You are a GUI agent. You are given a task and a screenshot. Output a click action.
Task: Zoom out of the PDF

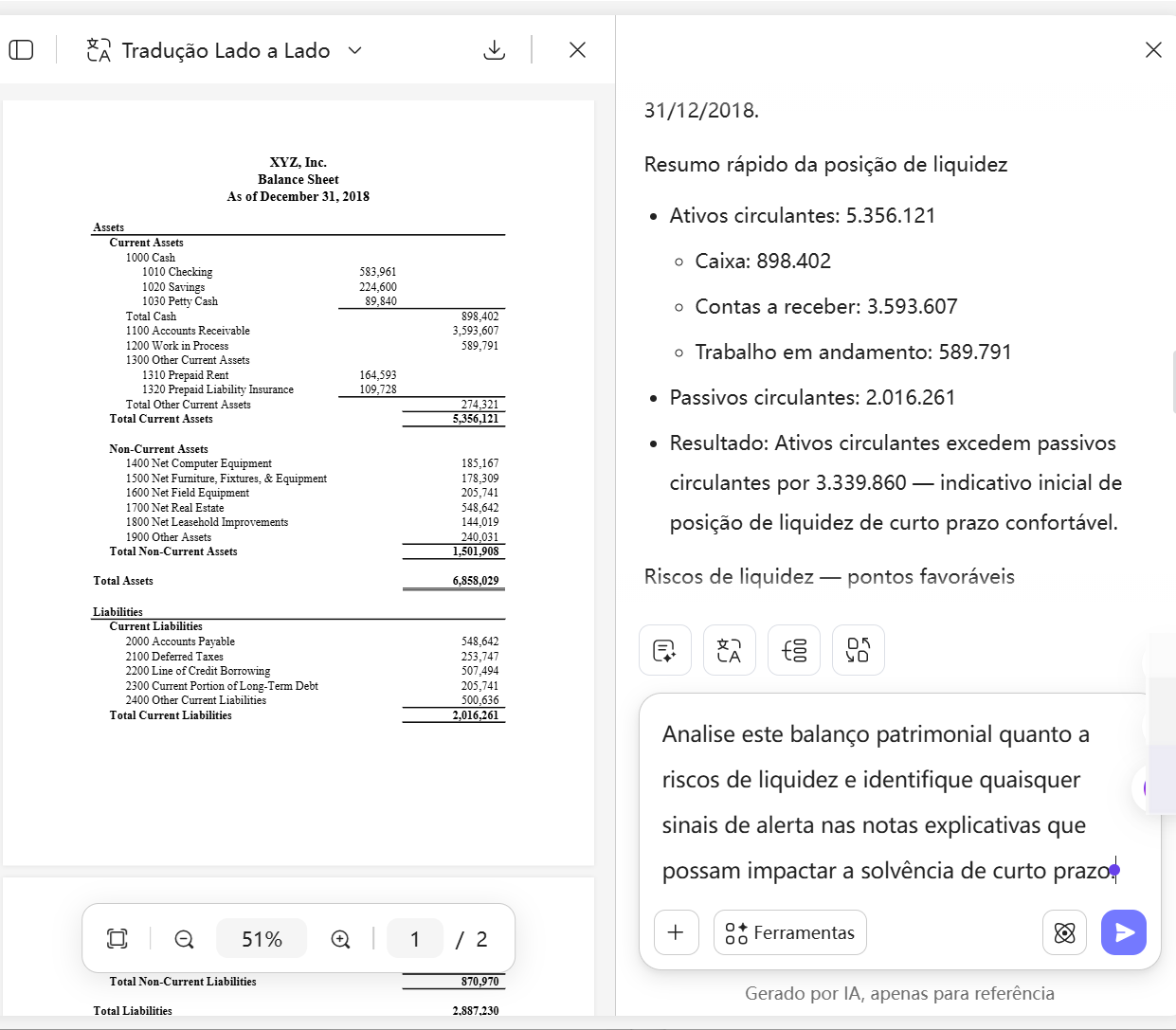click(x=184, y=939)
